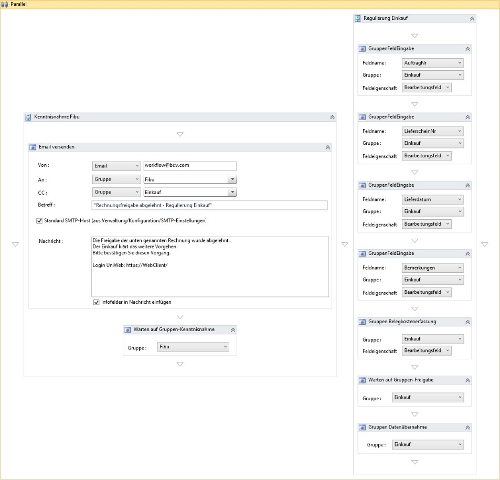This screenshot has height=480, width=500.
Task: Collapse the Gruppen Belegkostenerfassung activity
Action: click(467, 322)
